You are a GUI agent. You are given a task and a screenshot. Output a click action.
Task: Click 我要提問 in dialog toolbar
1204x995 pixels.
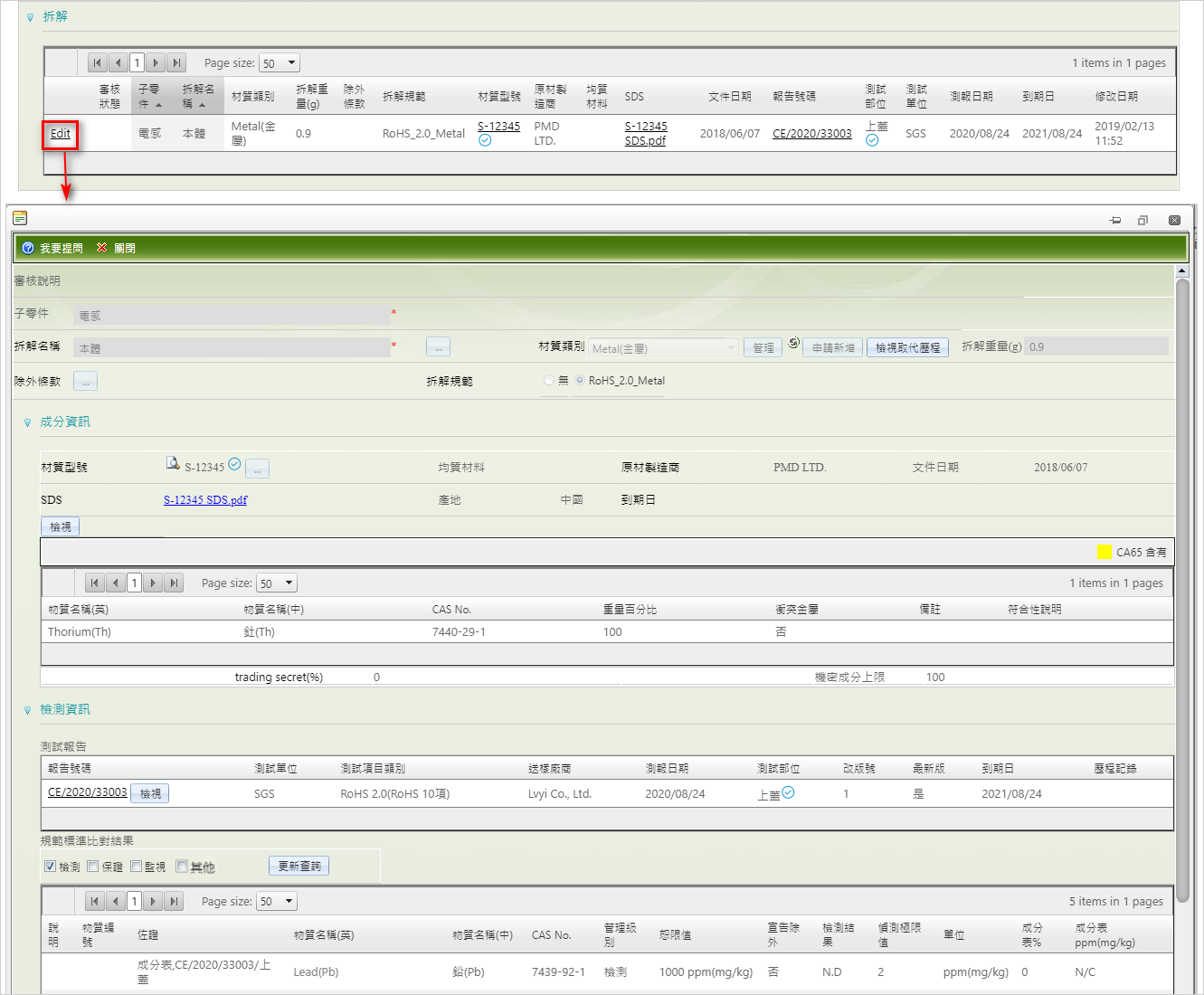52,248
